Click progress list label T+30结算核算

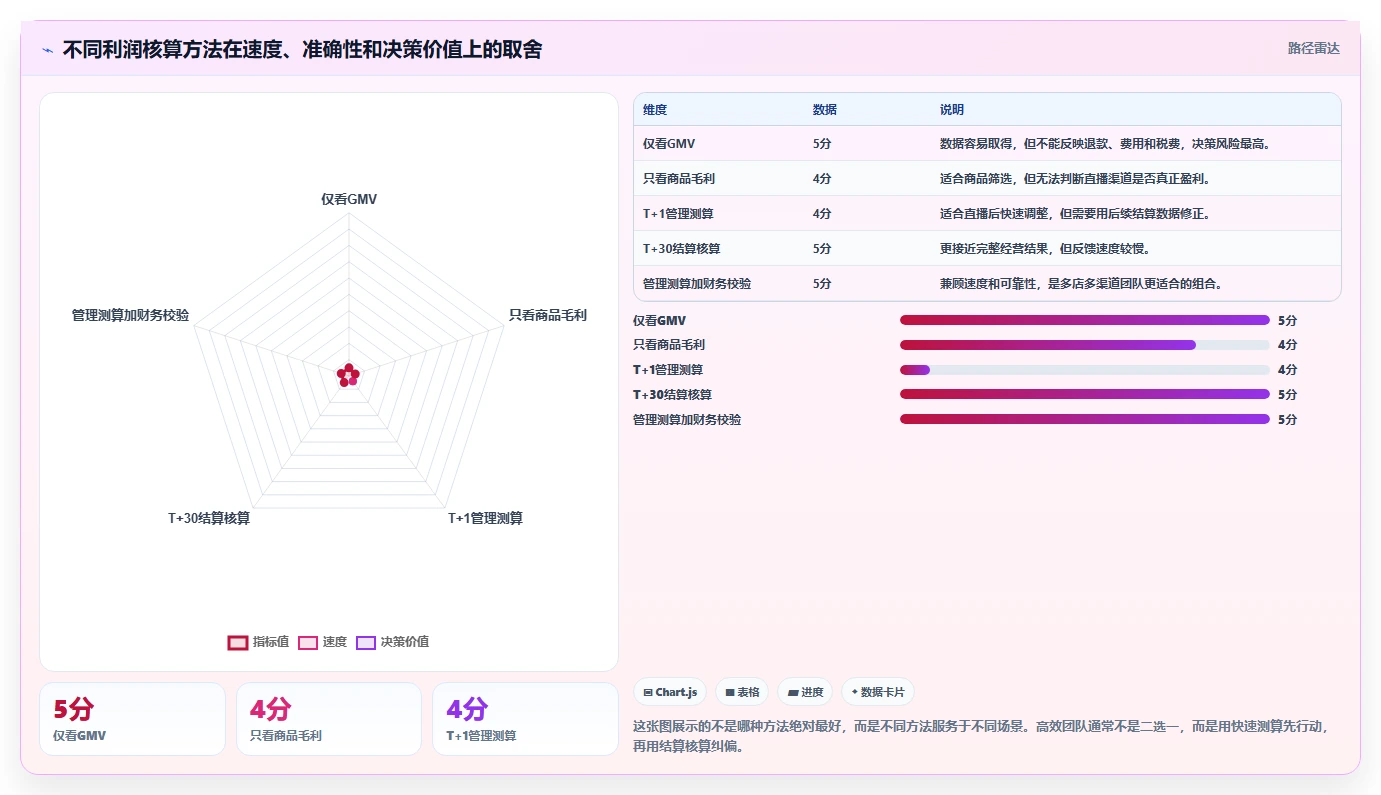tap(673, 395)
